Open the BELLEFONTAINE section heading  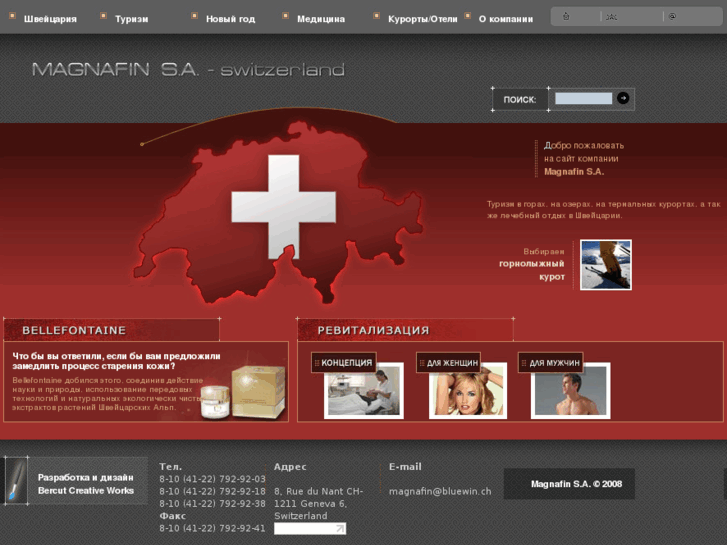(74, 330)
